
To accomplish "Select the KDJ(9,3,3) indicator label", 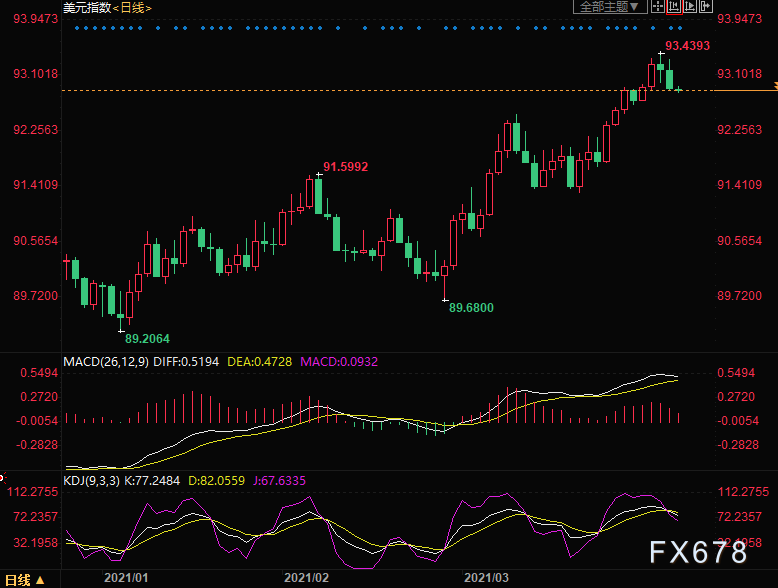I will tap(91, 481).
